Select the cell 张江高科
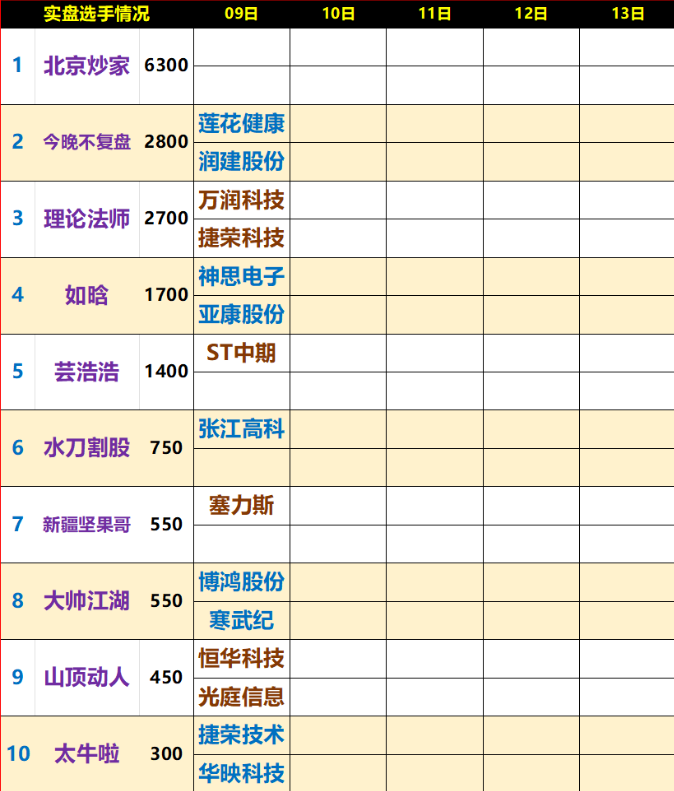This screenshot has height=791, width=674. (x=241, y=429)
